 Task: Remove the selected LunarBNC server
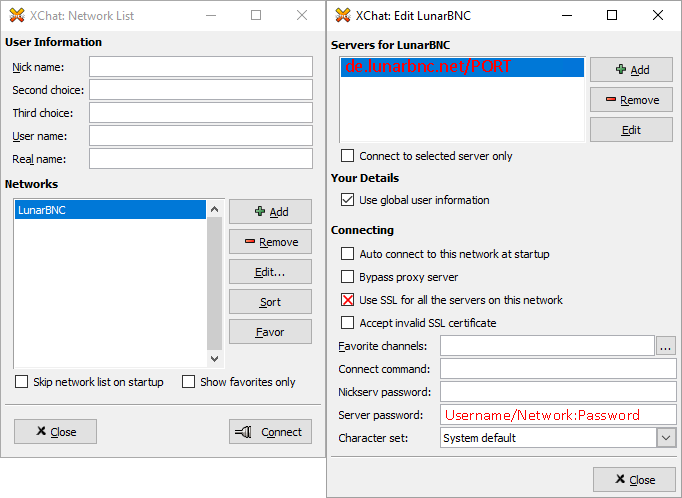coord(631,100)
